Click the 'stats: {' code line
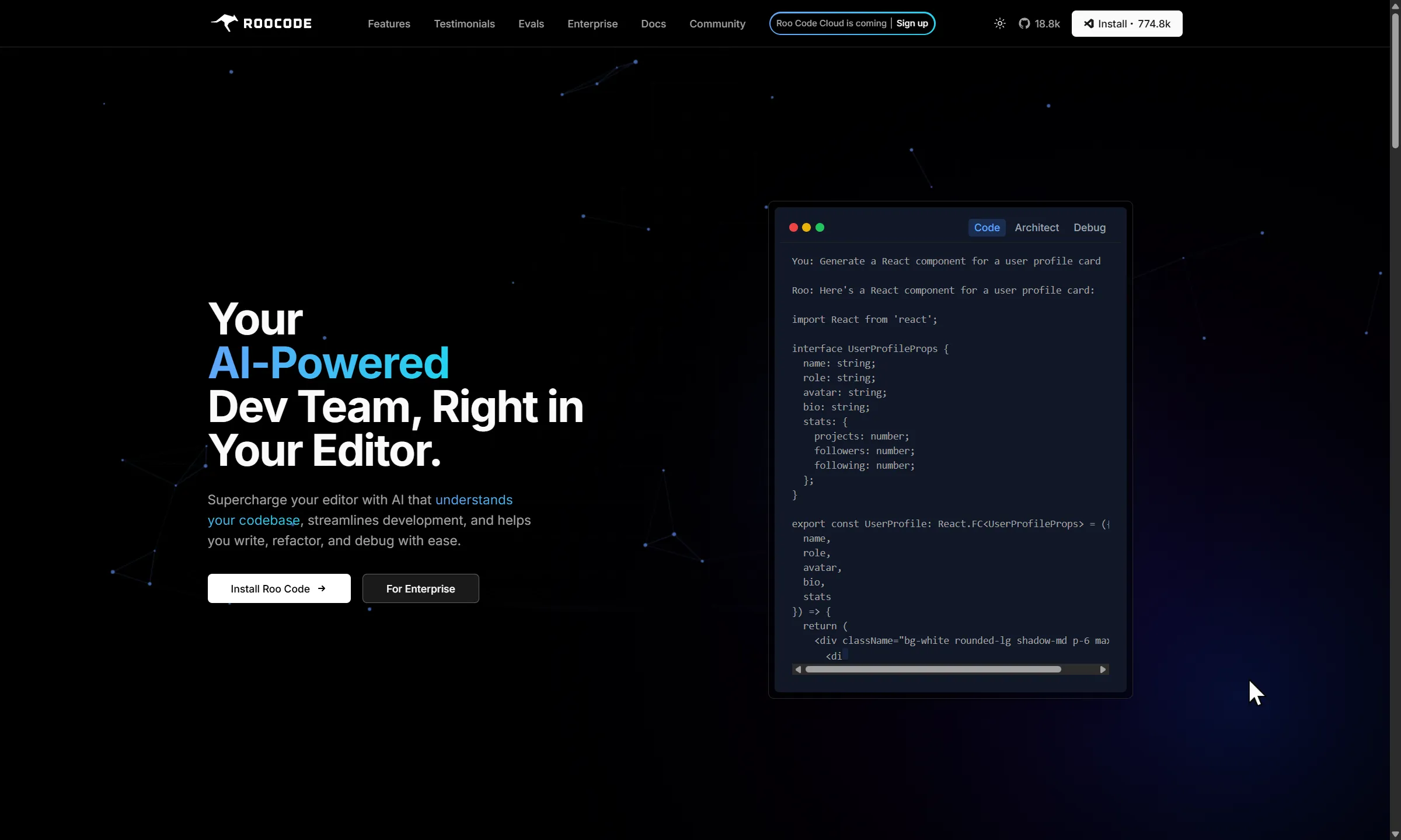 [825, 422]
